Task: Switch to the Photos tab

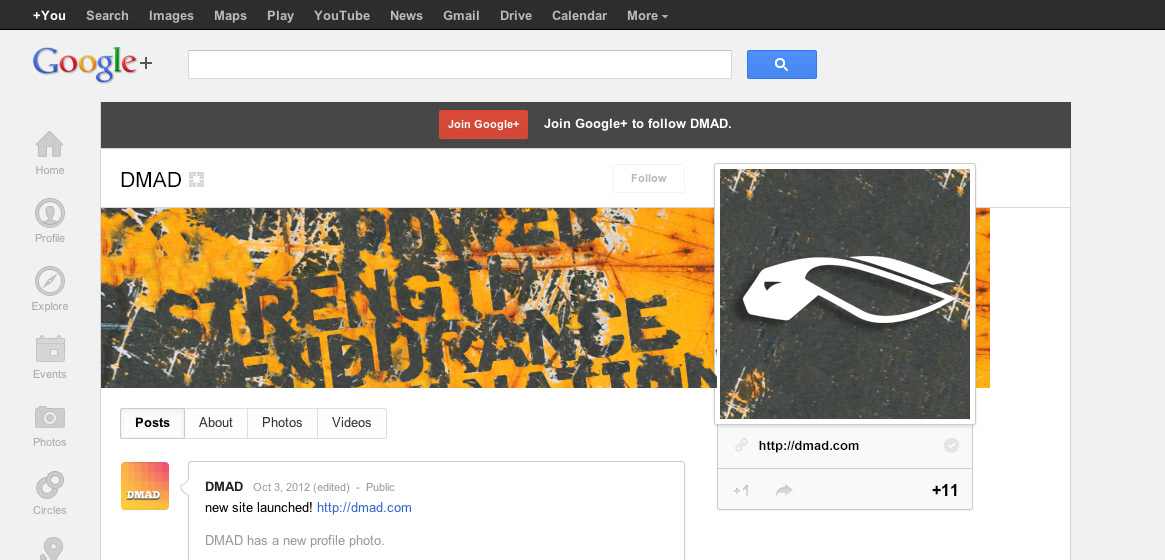Action: [x=282, y=423]
